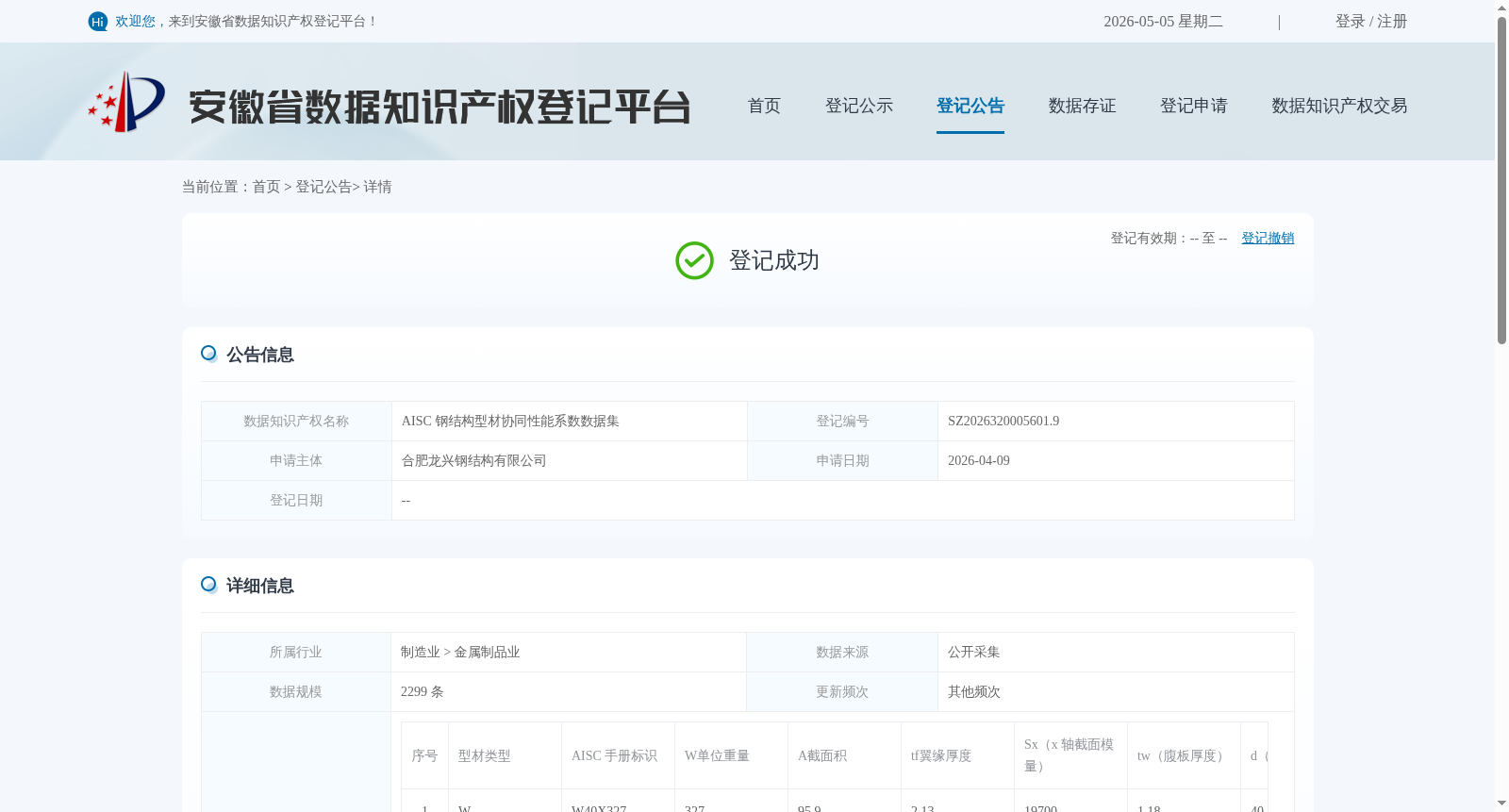The height and width of the screenshot is (812, 1509).
Task: Click the 登录 / 注册 link
Action: coord(1371,22)
